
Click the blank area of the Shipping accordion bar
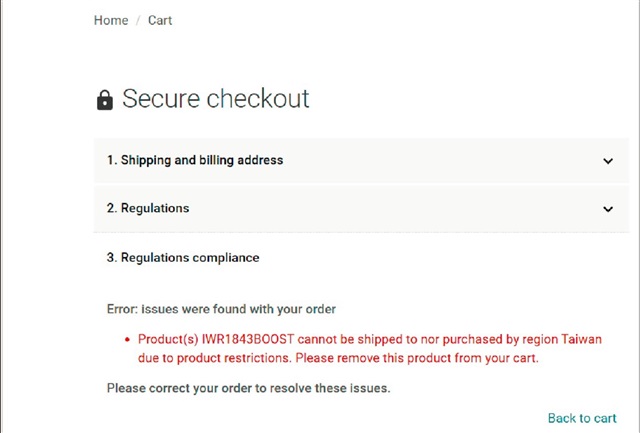click(441, 161)
